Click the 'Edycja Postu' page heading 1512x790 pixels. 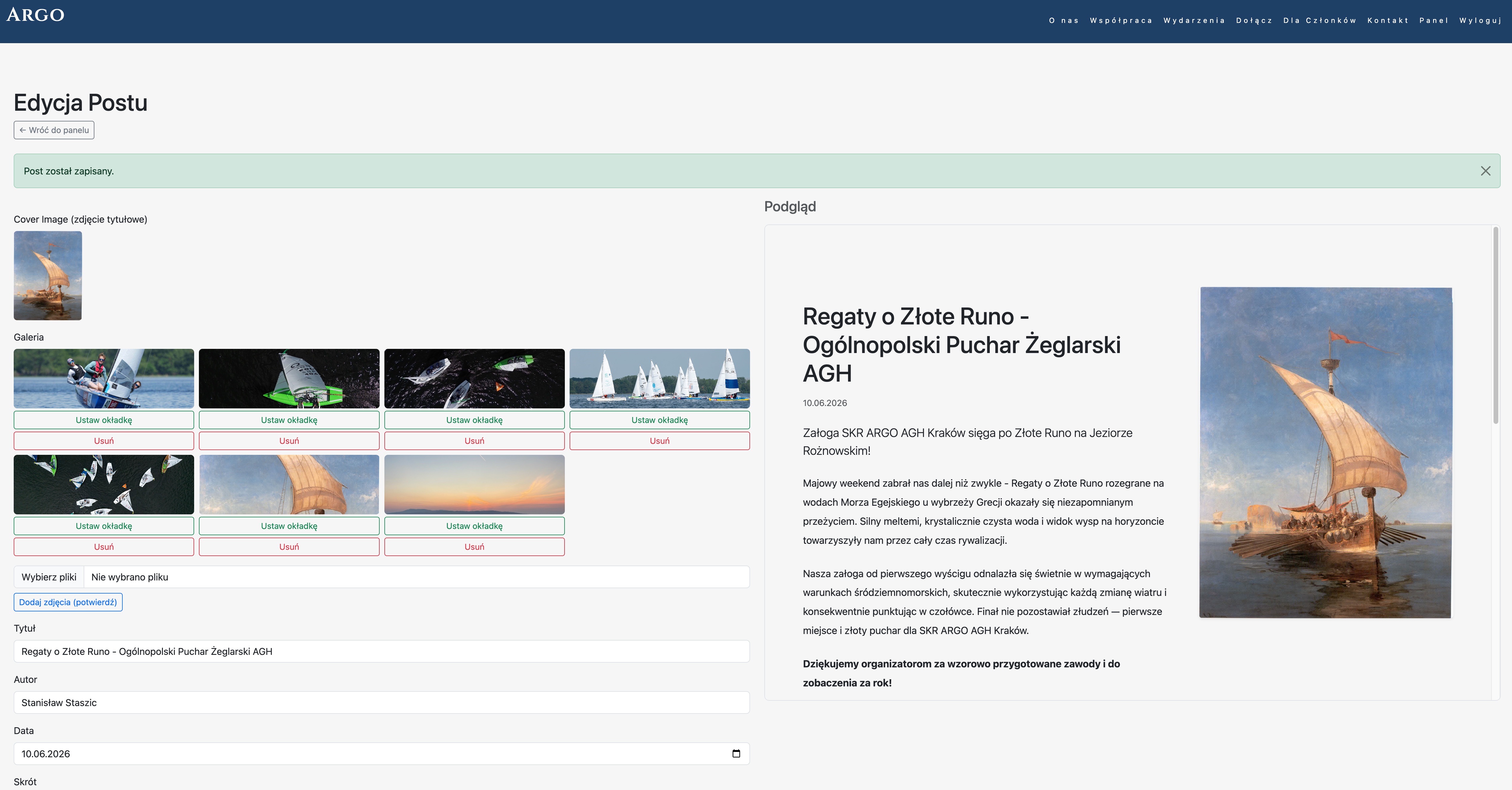point(80,103)
